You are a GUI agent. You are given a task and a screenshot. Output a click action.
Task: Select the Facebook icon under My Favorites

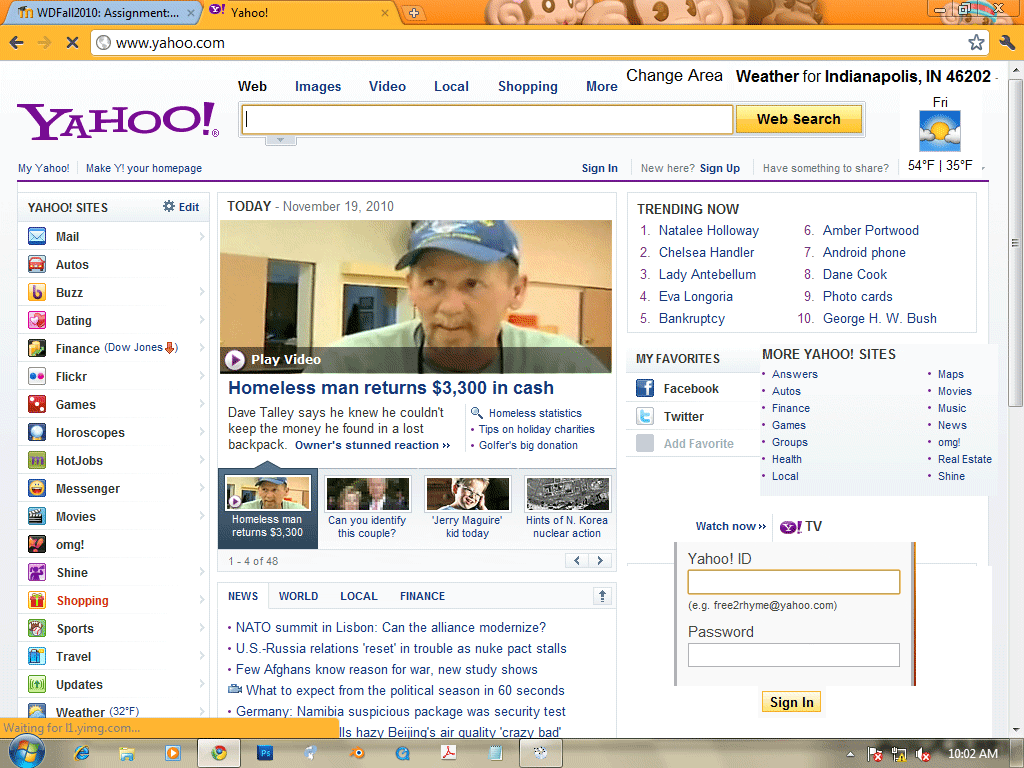tap(645, 389)
